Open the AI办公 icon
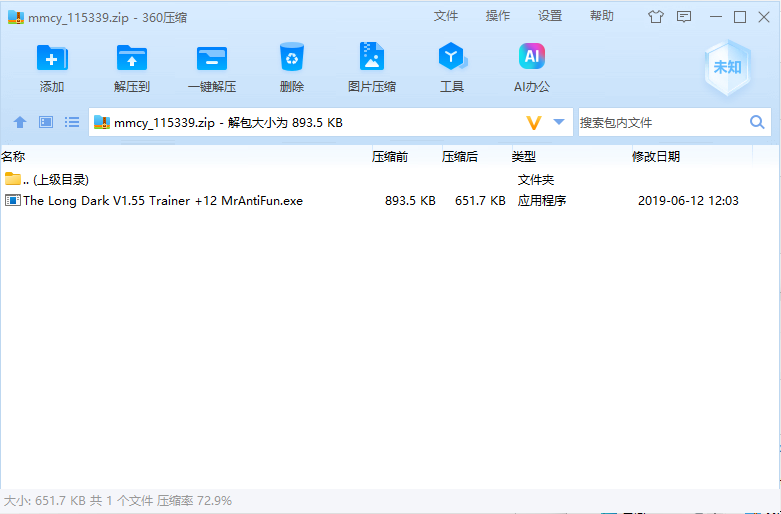Viewport: 781px width, 514px height. click(x=531, y=56)
